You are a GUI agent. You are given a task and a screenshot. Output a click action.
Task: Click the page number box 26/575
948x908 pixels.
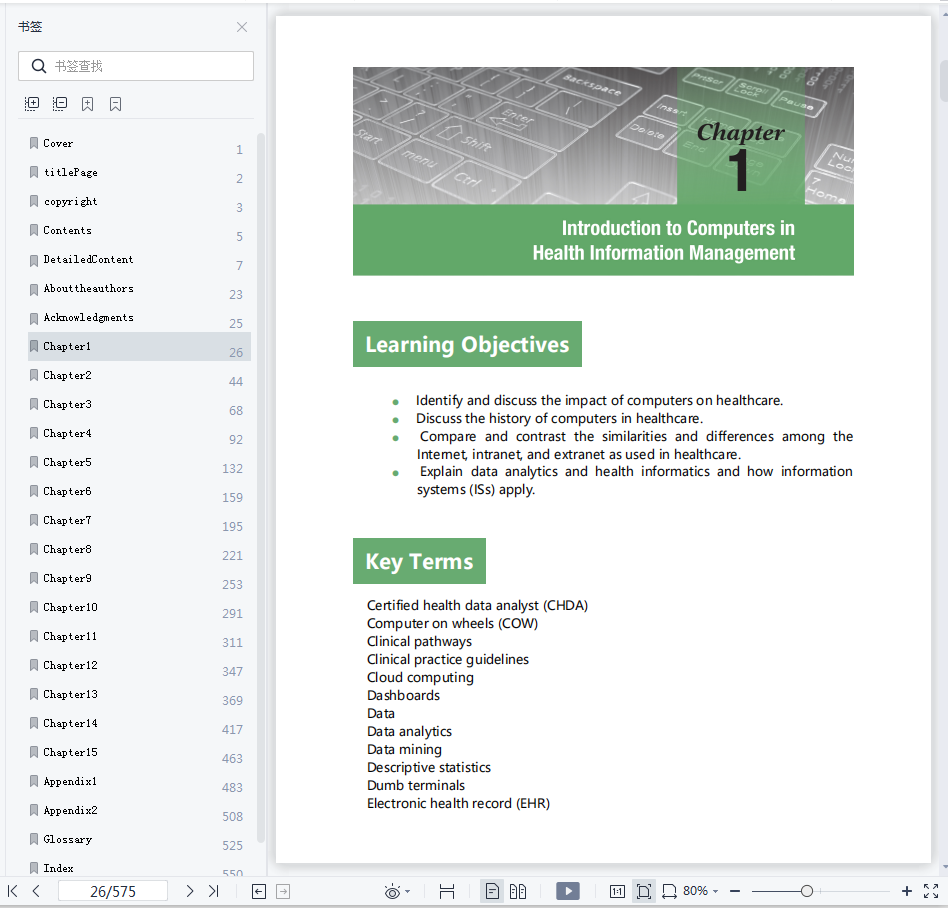(x=113, y=891)
